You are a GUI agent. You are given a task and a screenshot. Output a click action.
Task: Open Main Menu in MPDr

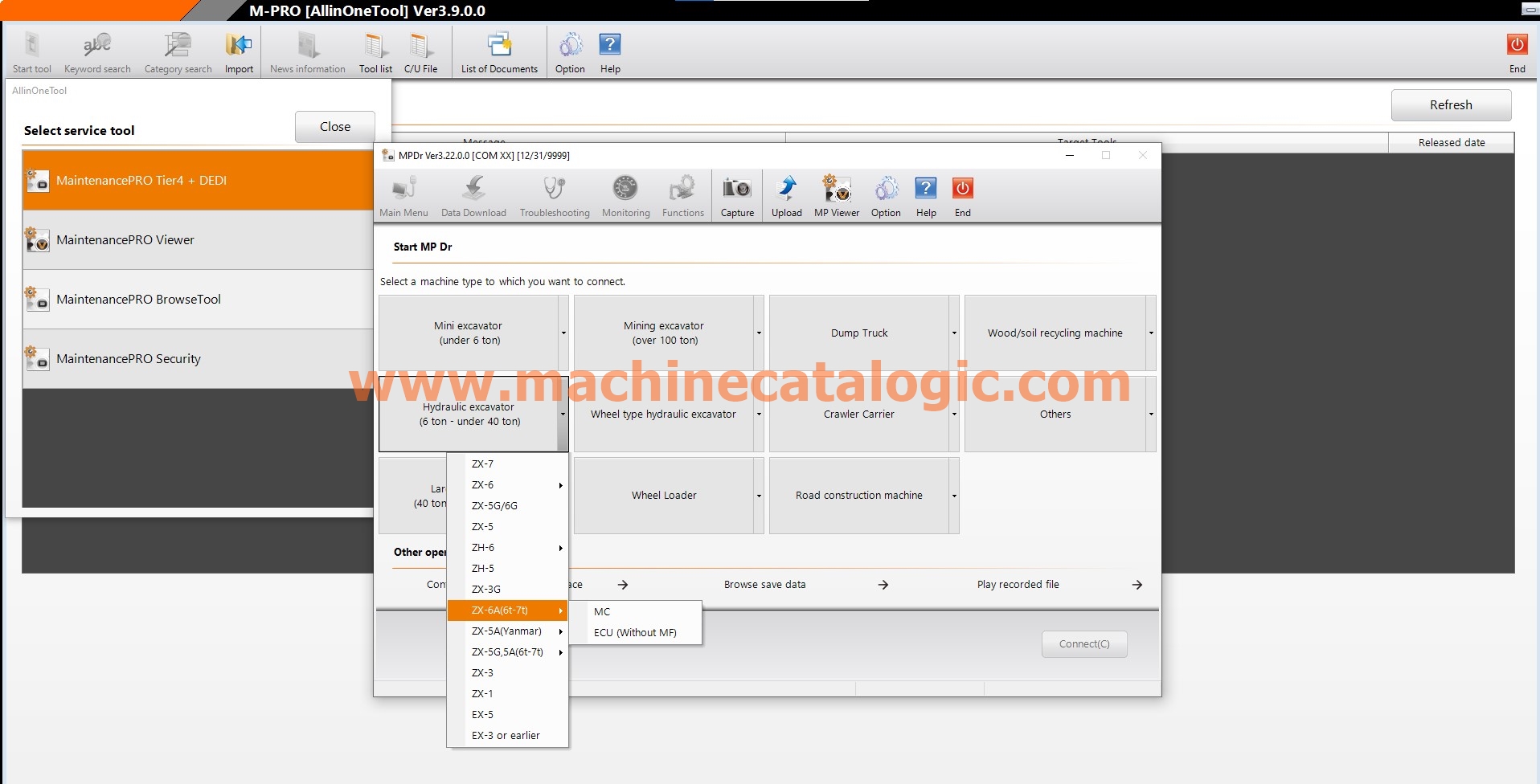403,197
